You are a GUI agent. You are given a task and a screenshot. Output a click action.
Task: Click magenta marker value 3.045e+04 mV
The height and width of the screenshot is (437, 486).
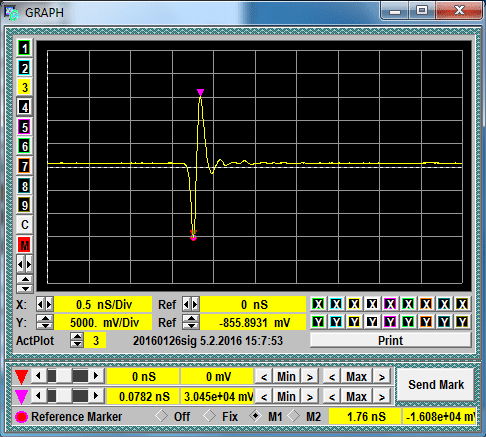[x=217, y=396]
